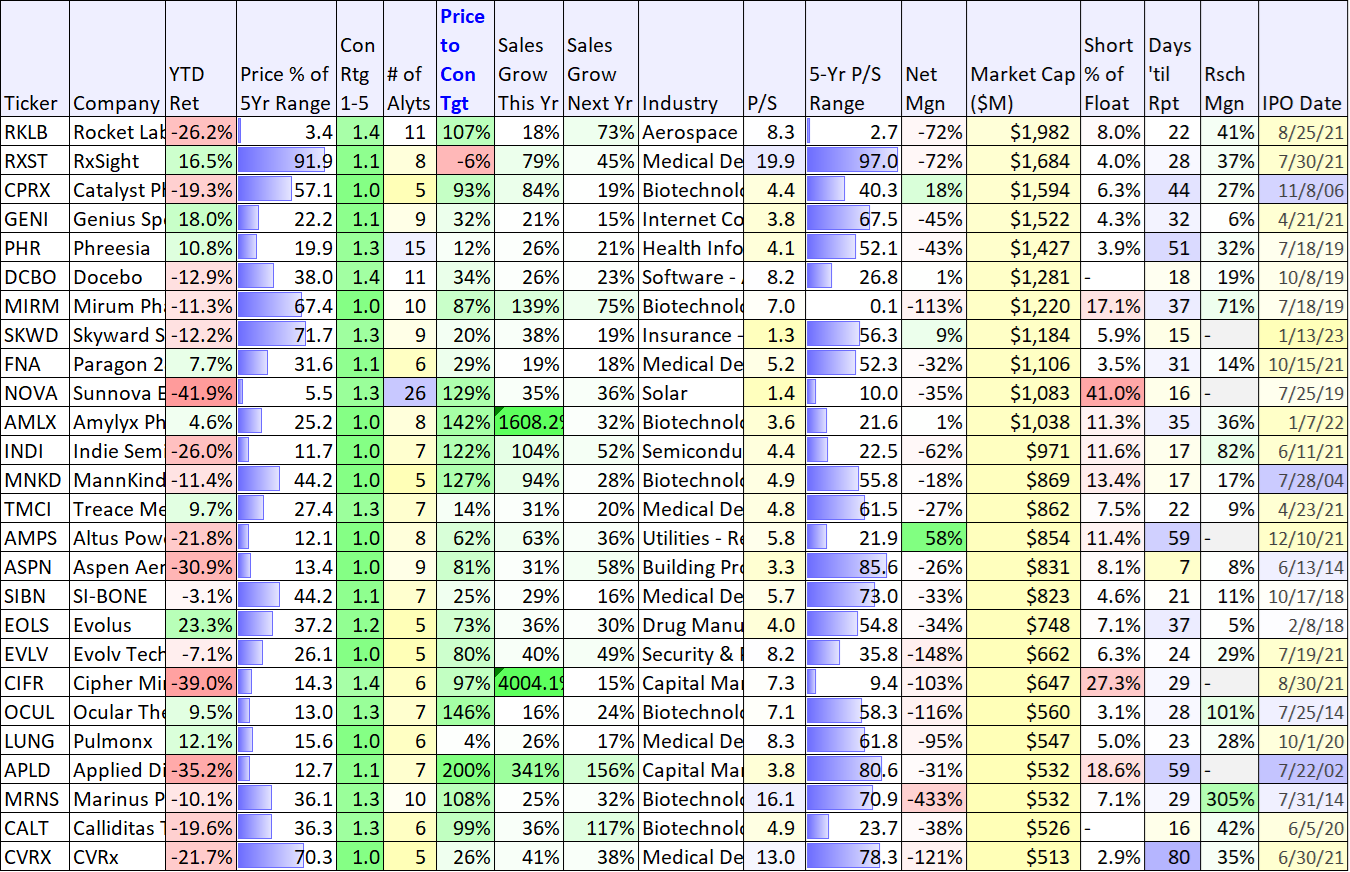Select research margin 101% cell
This screenshot has height=872, width=1350.
pyautogui.click(x=1228, y=712)
